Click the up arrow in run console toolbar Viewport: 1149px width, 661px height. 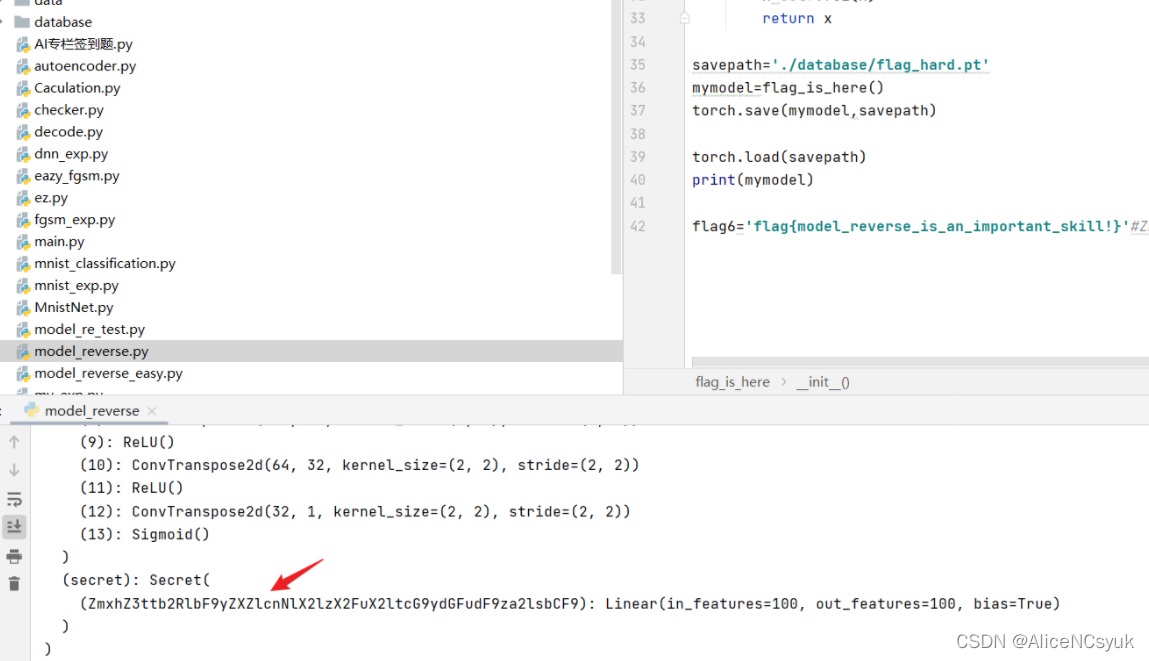pyautogui.click(x=14, y=442)
